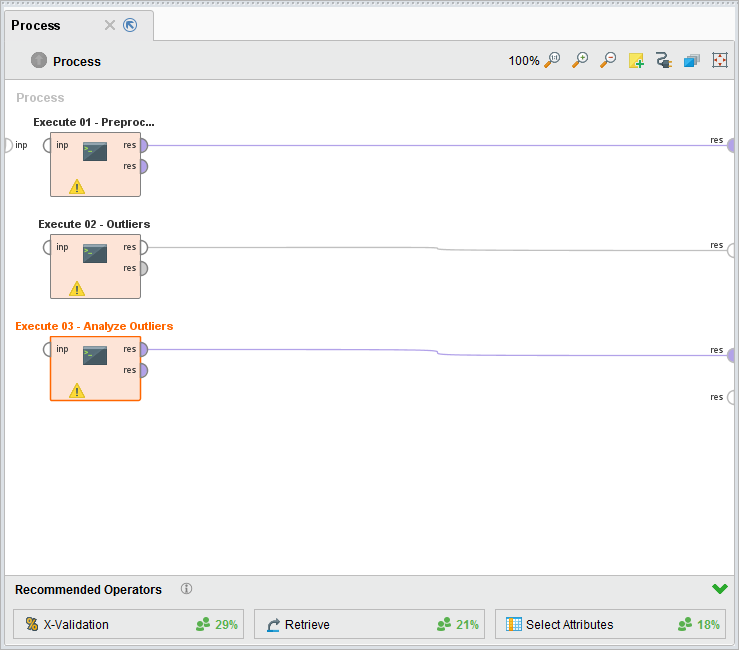Open Recommended Operators info icon
The image size is (739, 650).
187,589
